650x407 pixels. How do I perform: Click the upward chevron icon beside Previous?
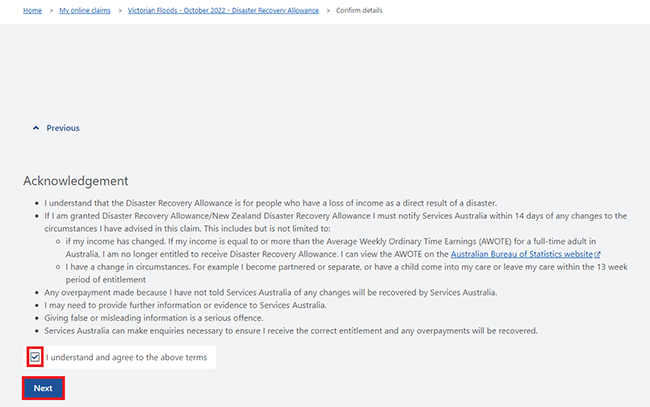(x=36, y=128)
